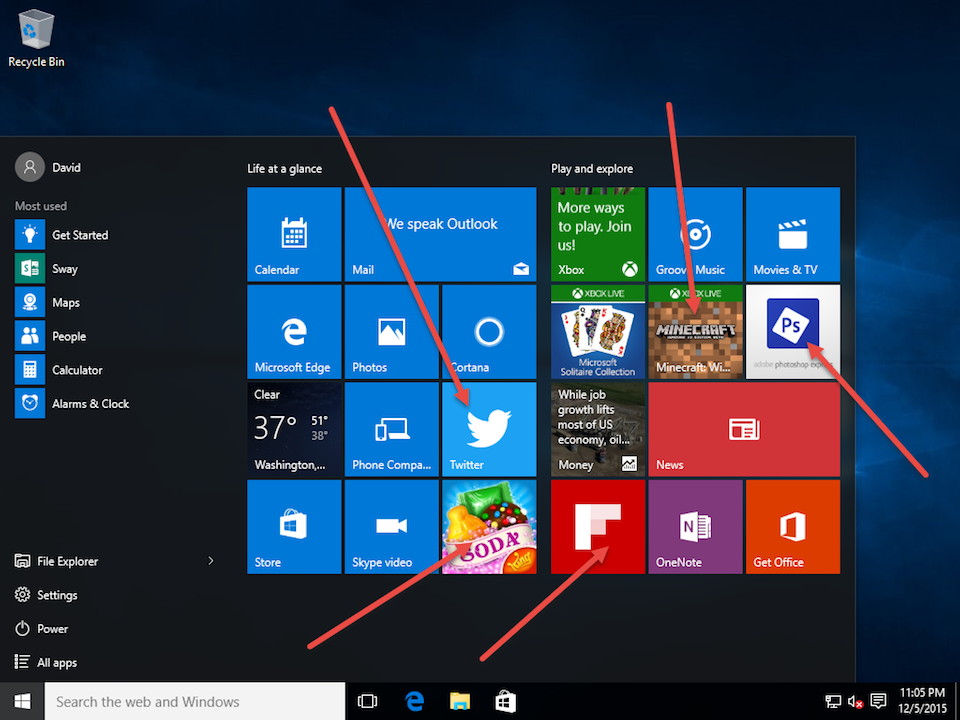Launch the Twitter tile
The width and height of the screenshot is (960, 720).
coord(489,429)
